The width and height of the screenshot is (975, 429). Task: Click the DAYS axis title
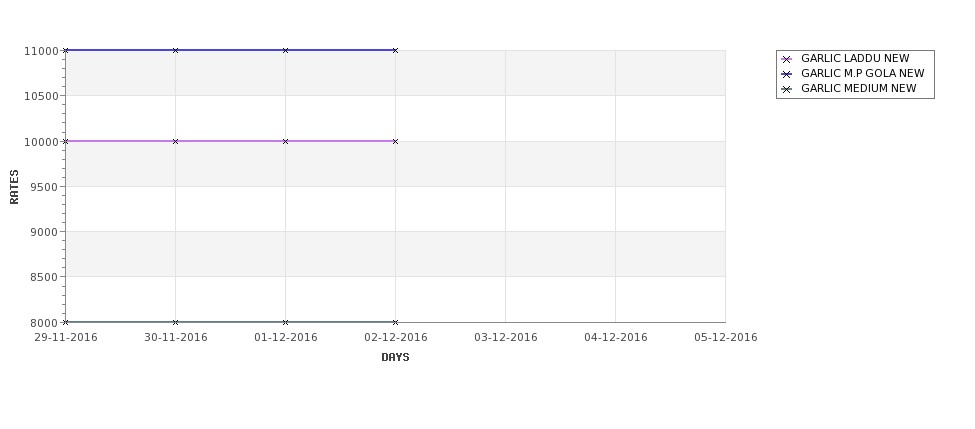tap(395, 358)
